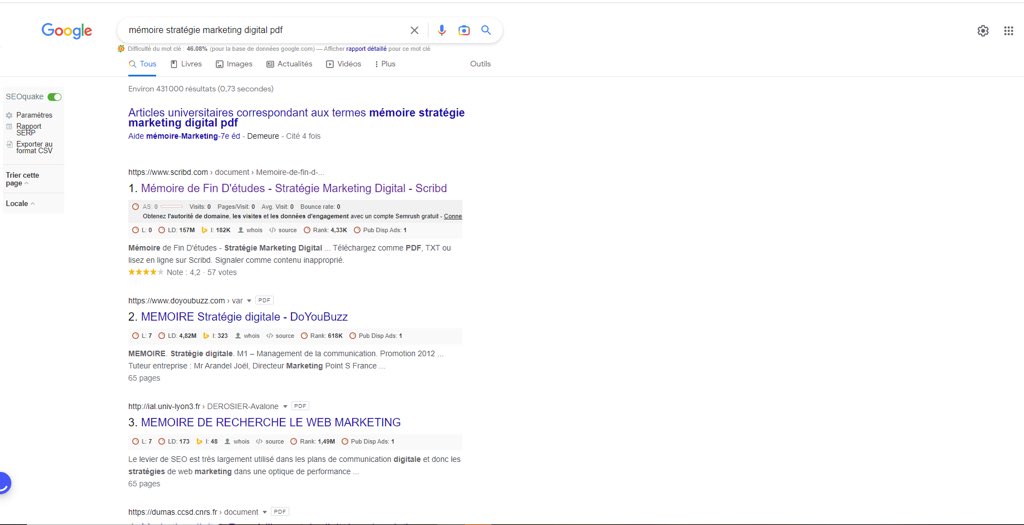Image resolution: width=1024 pixels, height=525 pixels.
Task: Click the PDF badge on the DoYouBuzz result
Action: coord(264,300)
